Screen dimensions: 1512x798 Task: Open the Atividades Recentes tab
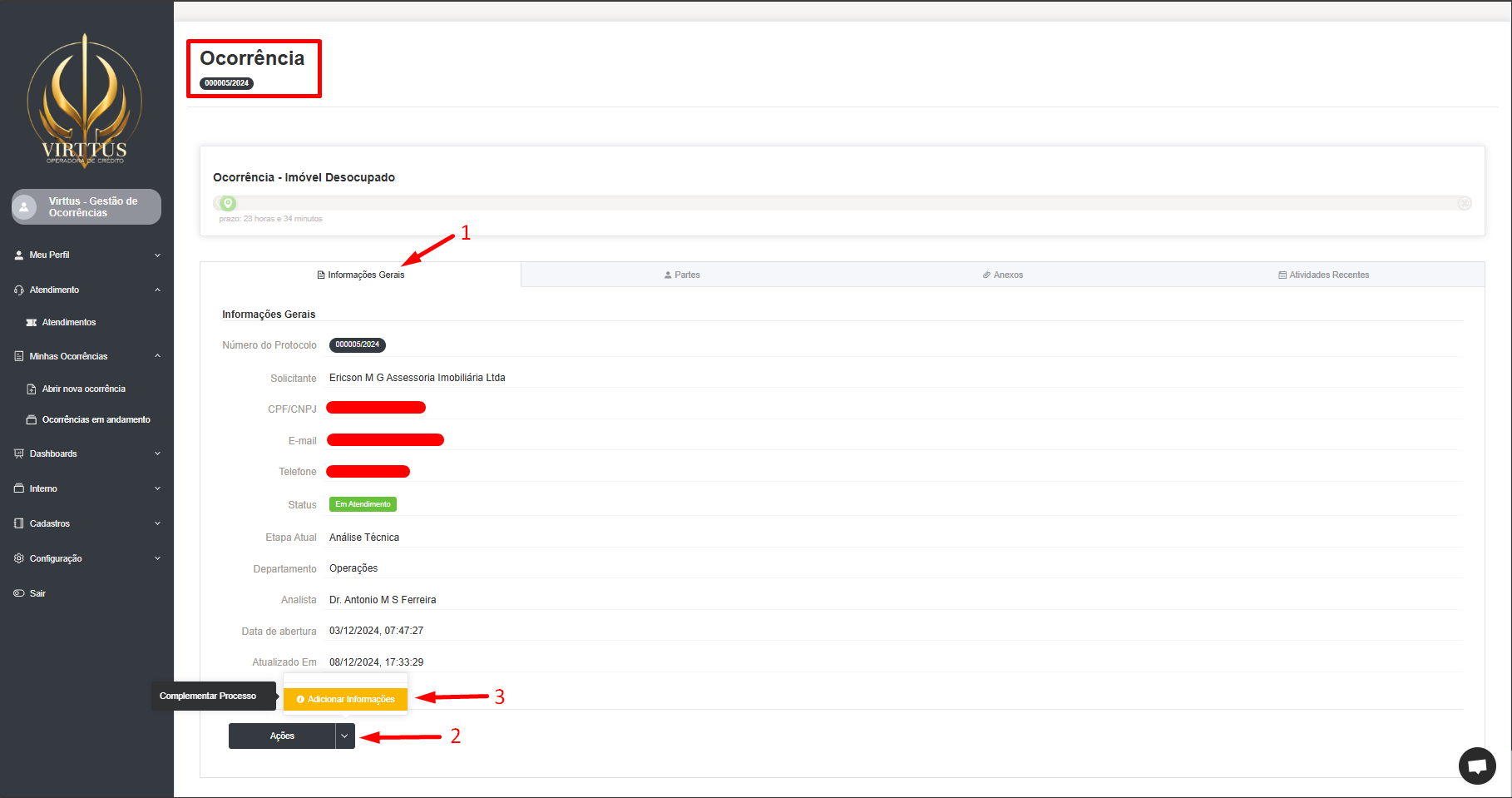1323,275
